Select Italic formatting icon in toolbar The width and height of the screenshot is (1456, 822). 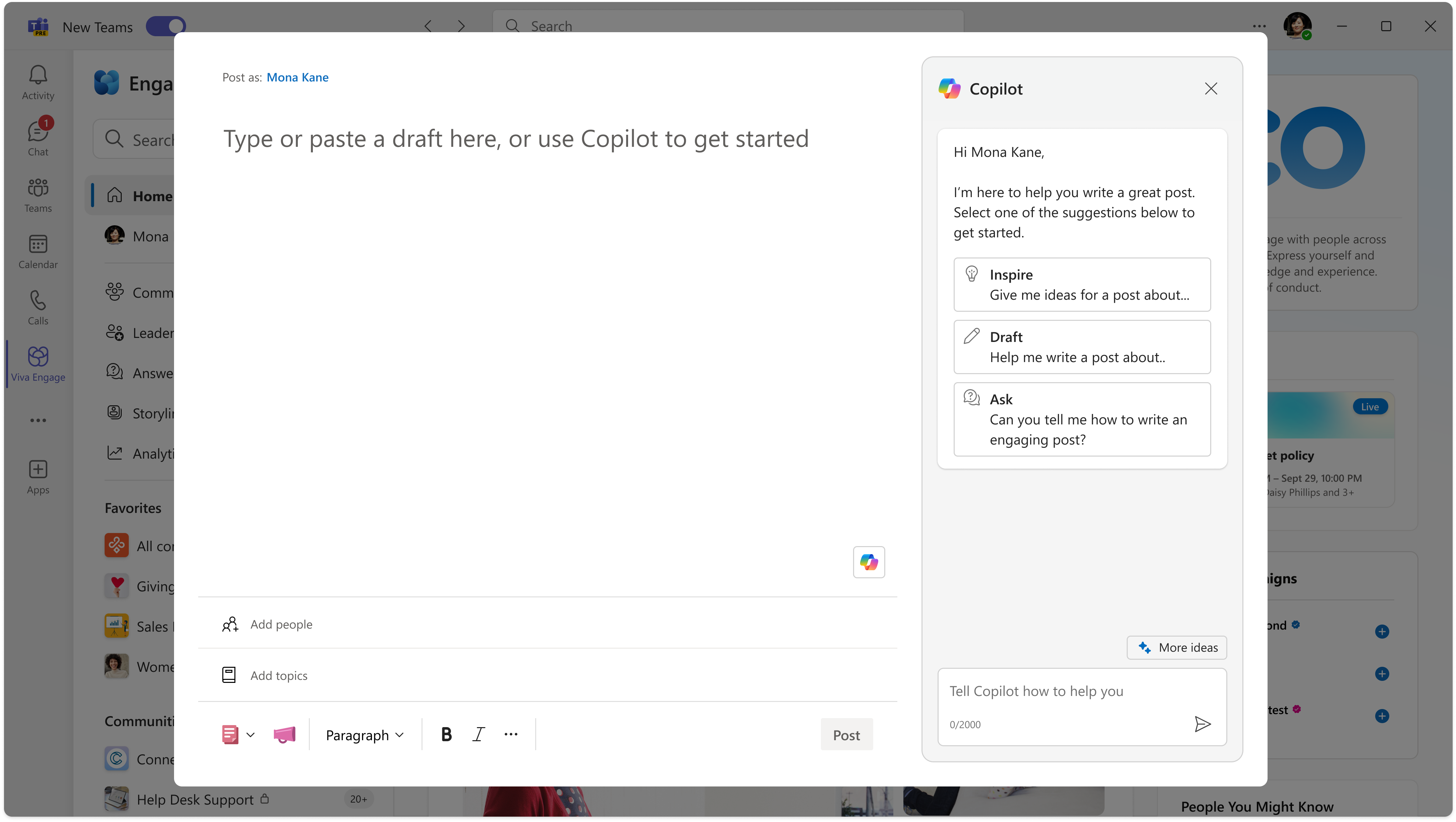[478, 734]
